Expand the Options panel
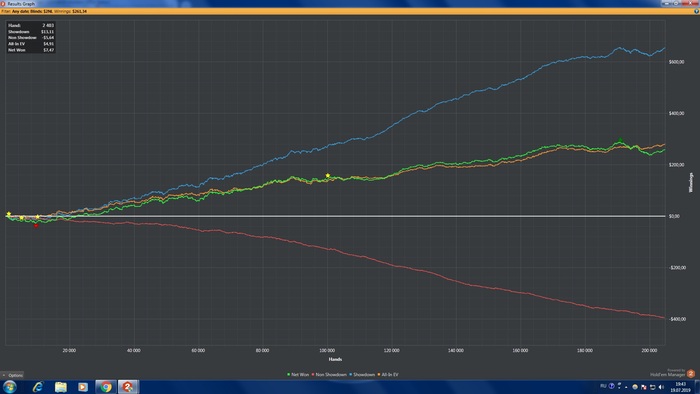700x394 pixels. [x=12, y=375]
